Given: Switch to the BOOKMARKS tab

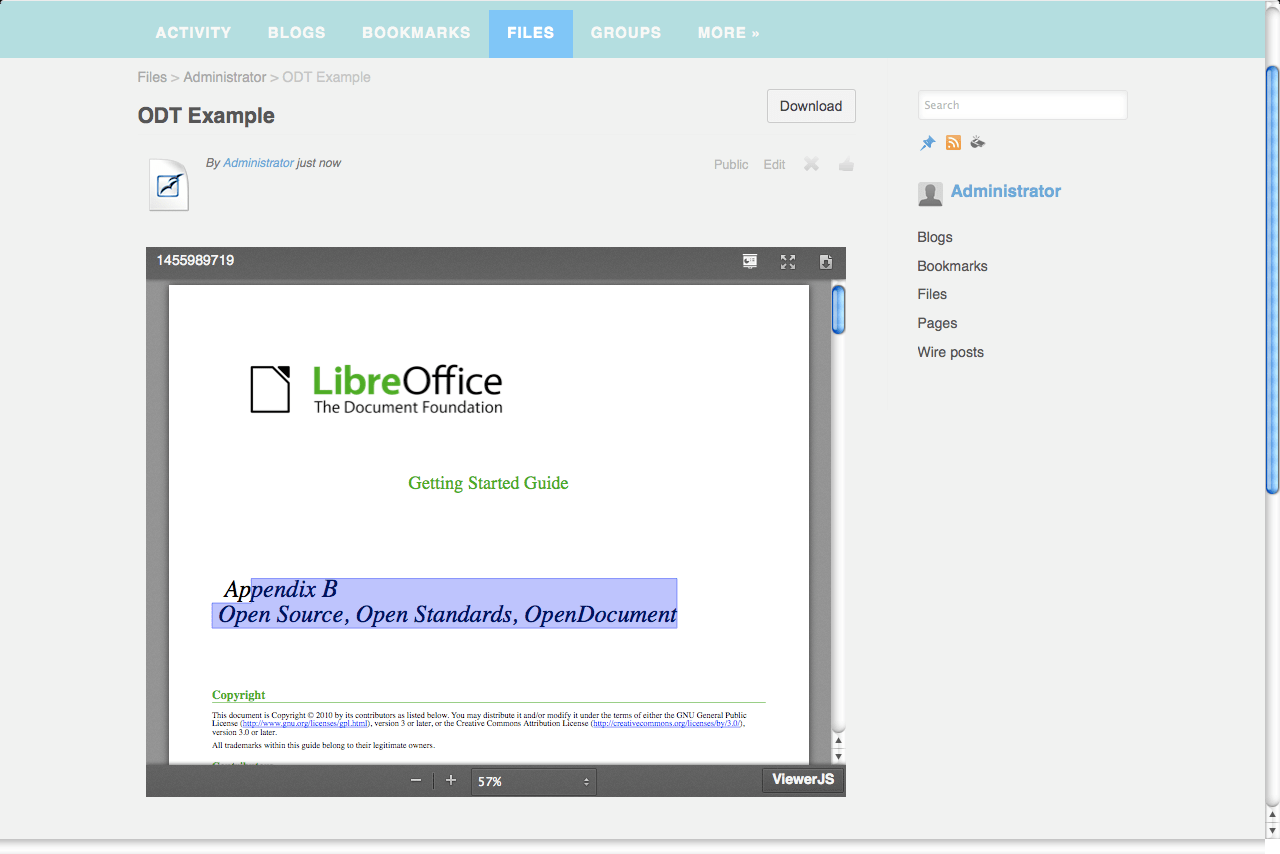Looking at the screenshot, I should coord(416,33).
